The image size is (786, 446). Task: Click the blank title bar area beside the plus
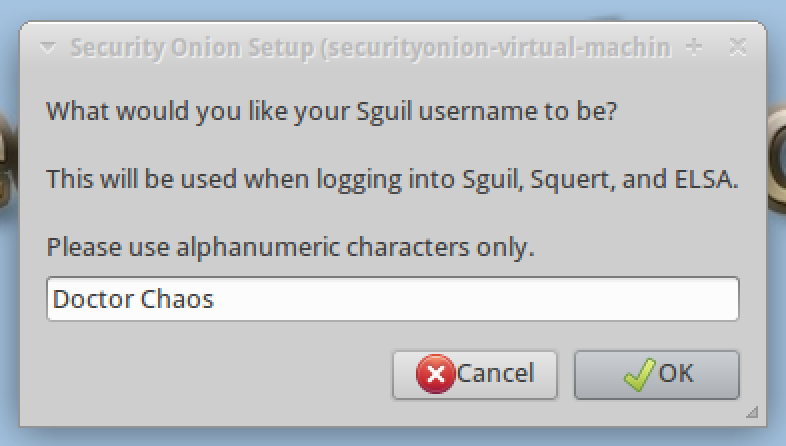point(715,47)
